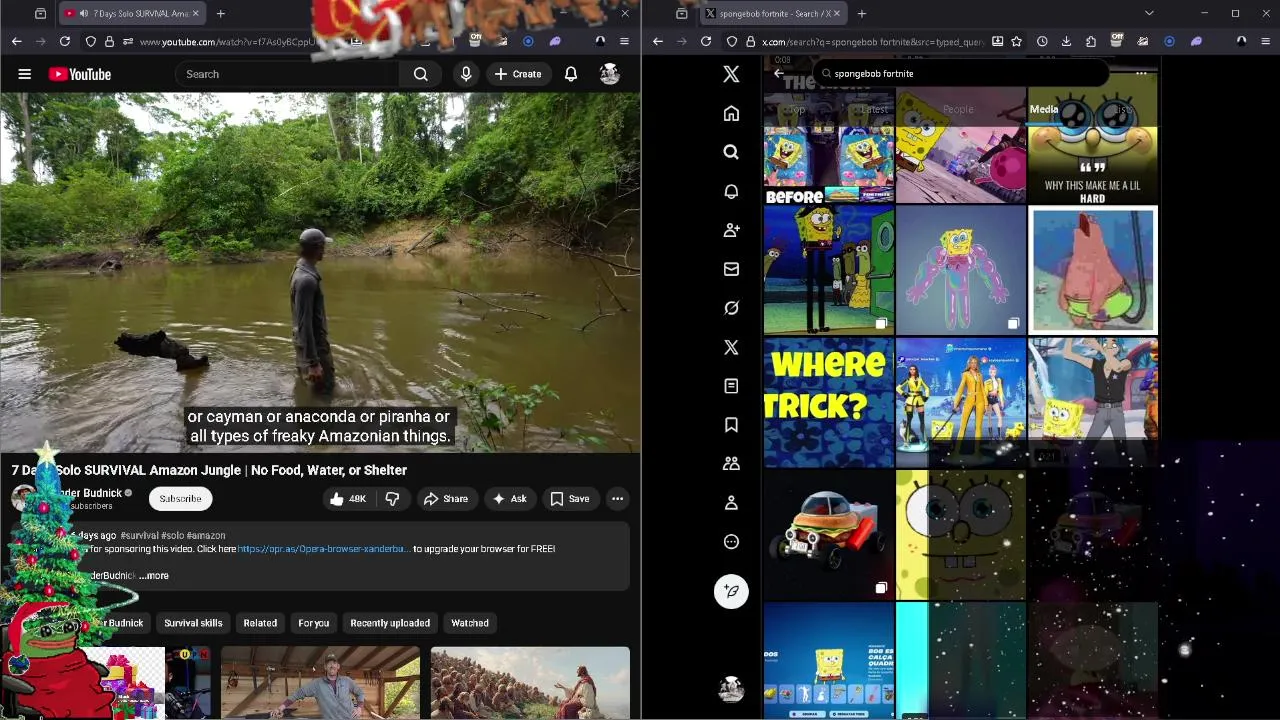Click the YouTube video player frame
The height and width of the screenshot is (720, 1280).
(x=320, y=272)
